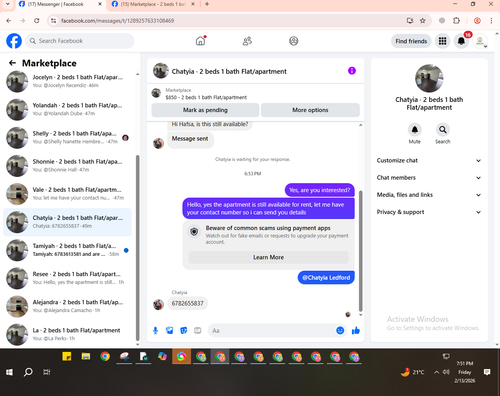Expand Chat members section

[x=429, y=178]
